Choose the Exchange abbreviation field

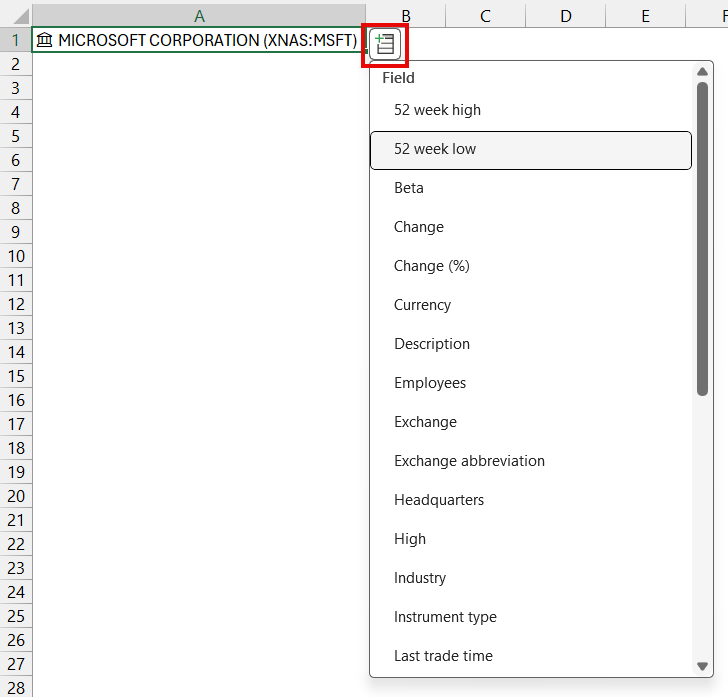[x=531, y=461]
